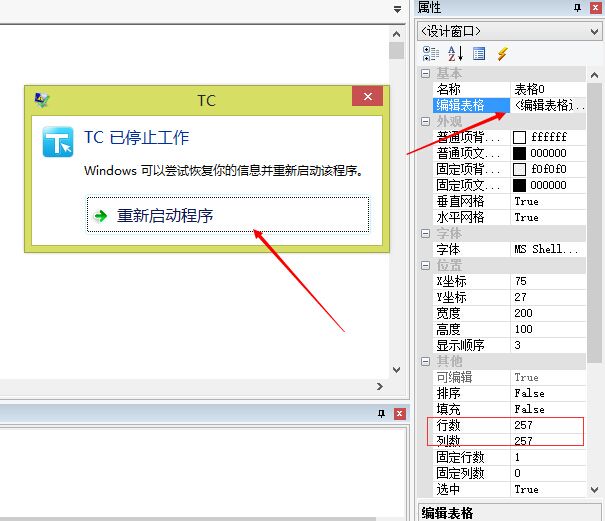The image size is (605, 521).
Task: Open the property pages list icon
Action: pyautogui.click(x=479, y=54)
